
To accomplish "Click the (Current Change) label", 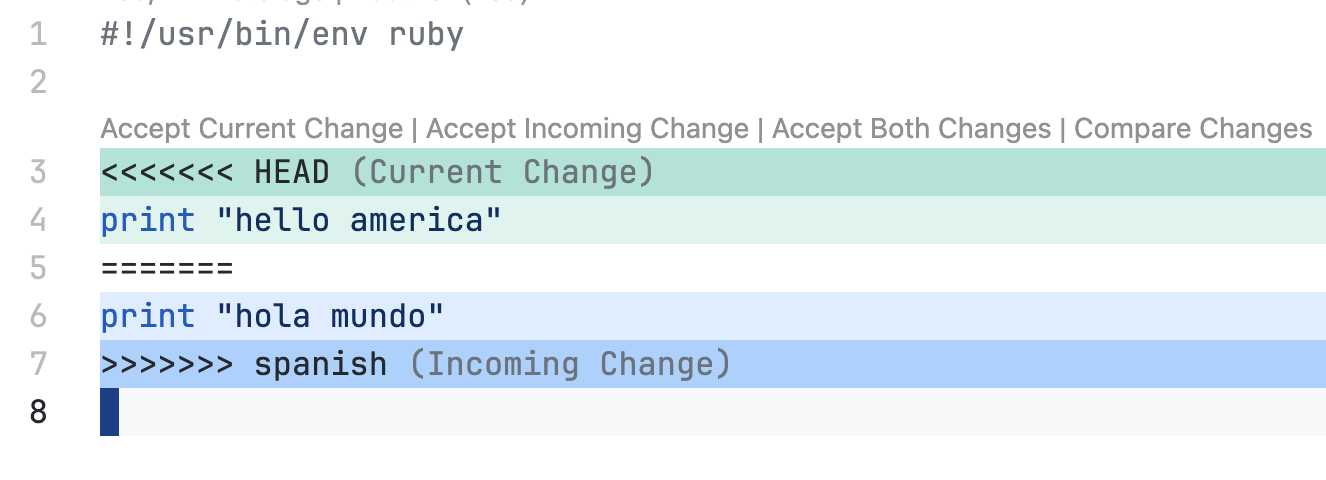I will (x=503, y=172).
